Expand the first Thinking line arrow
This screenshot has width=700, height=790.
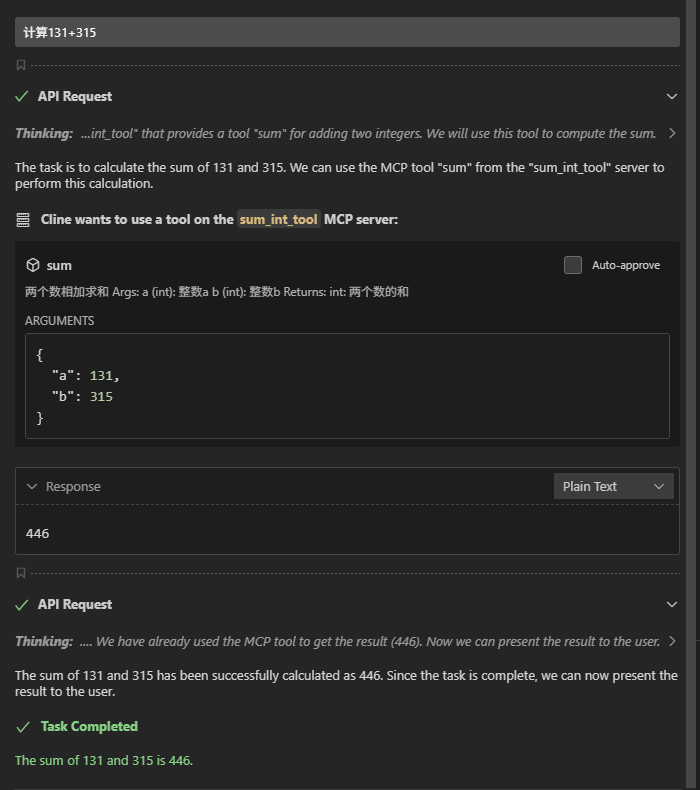tap(672, 133)
